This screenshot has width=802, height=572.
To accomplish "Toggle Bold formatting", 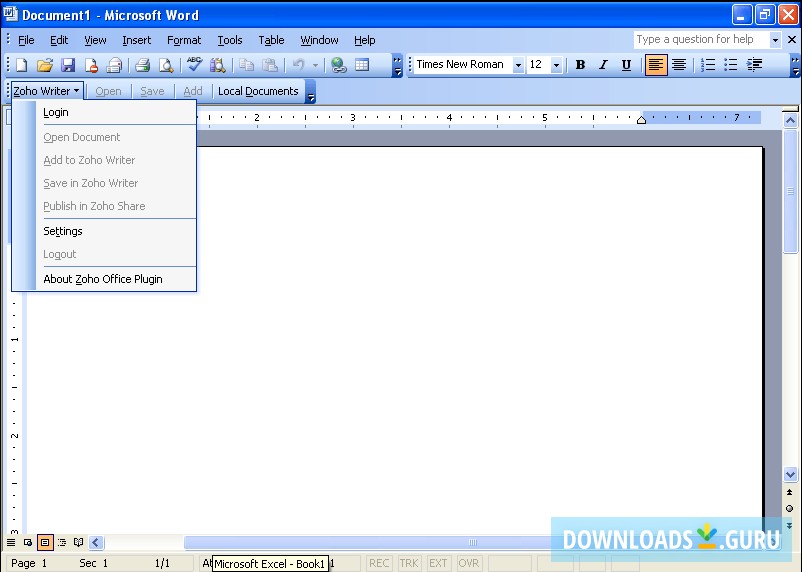I will pyautogui.click(x=580, y=65).
